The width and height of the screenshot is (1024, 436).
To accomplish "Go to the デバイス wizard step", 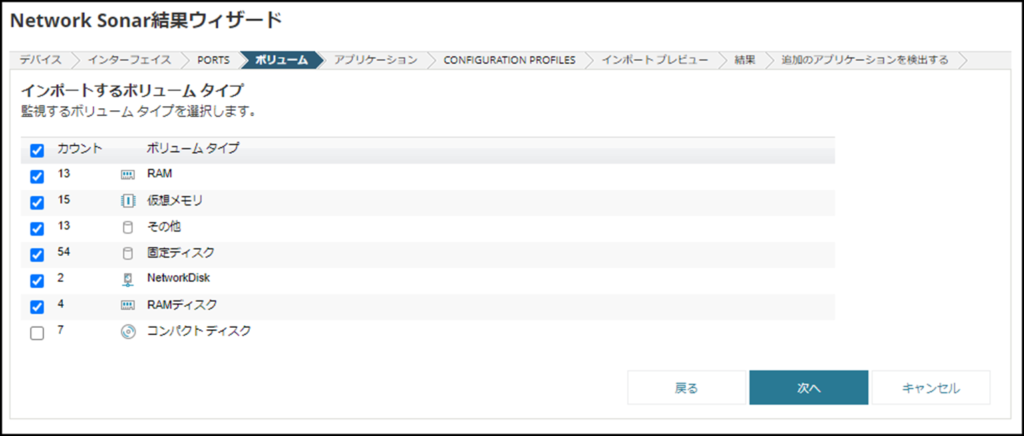I will click(40, 60).
